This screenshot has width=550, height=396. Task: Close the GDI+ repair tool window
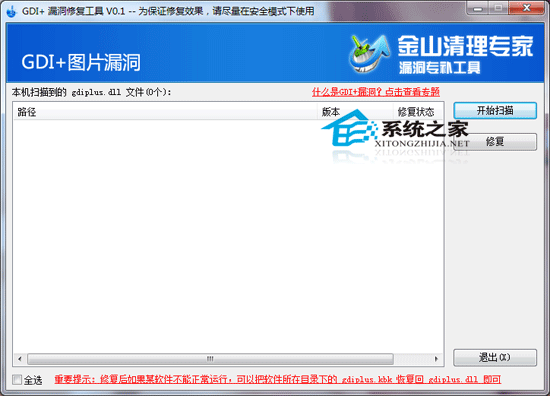coord(526,8)
